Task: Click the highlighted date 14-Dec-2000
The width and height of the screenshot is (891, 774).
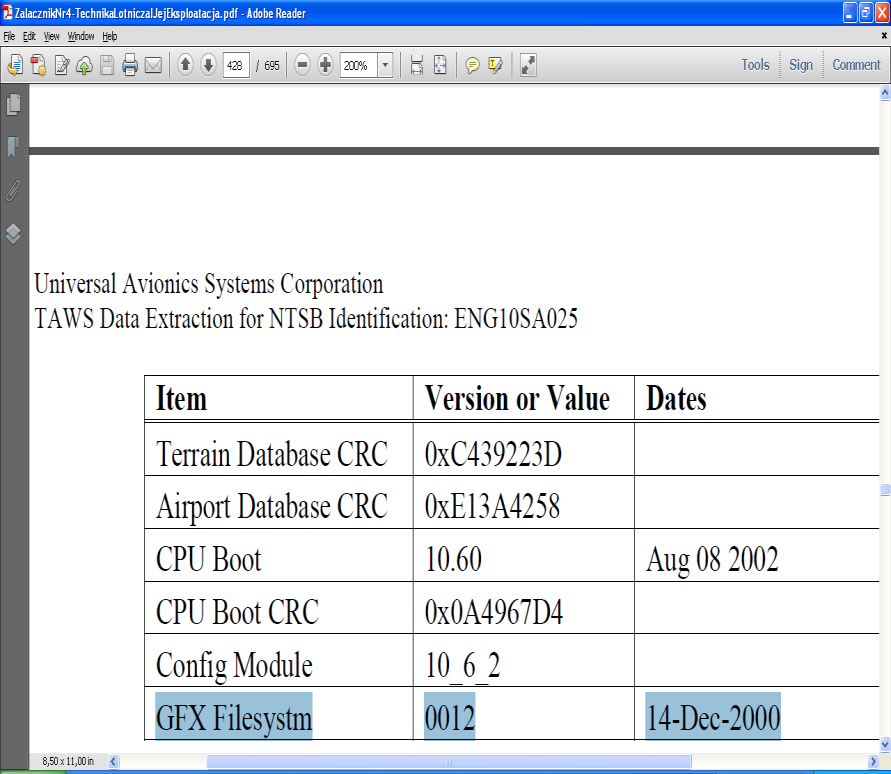Action: click(x=713, y=717)
